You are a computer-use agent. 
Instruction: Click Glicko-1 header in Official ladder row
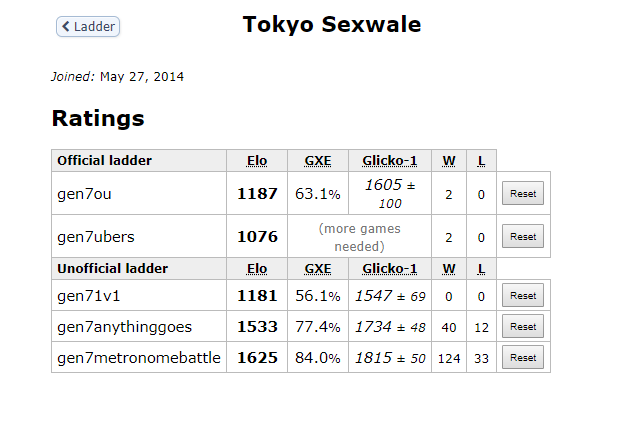[x=390, y=160]
